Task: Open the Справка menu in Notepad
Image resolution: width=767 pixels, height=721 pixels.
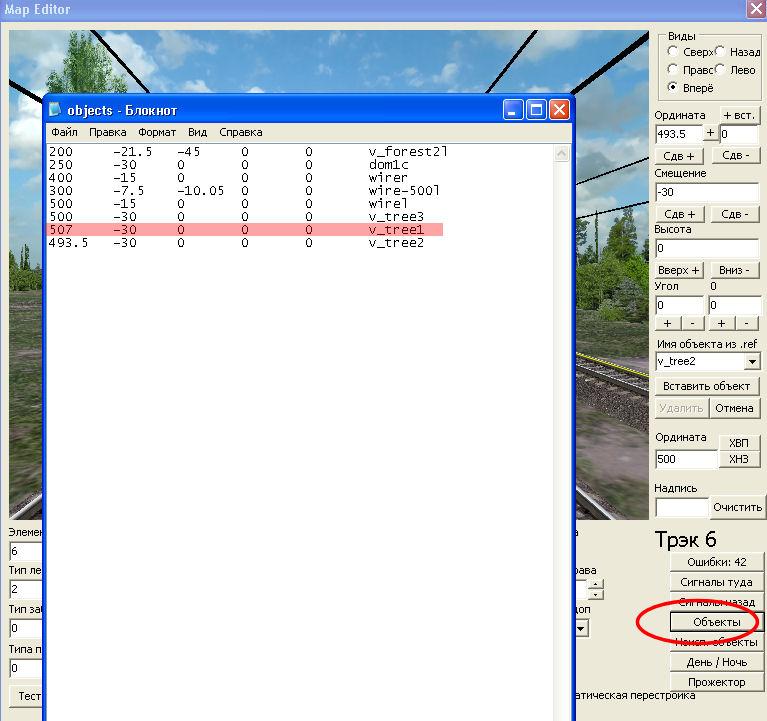Action: click(x=240, y=132)
